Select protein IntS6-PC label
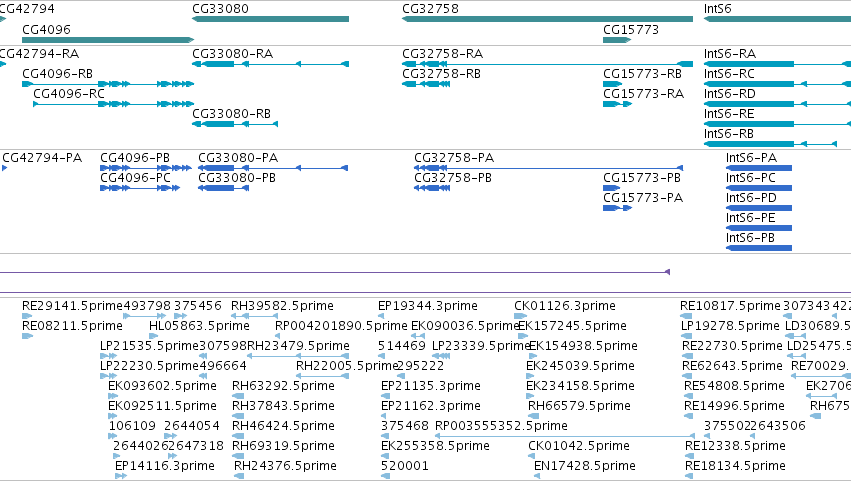 [751, 178]
